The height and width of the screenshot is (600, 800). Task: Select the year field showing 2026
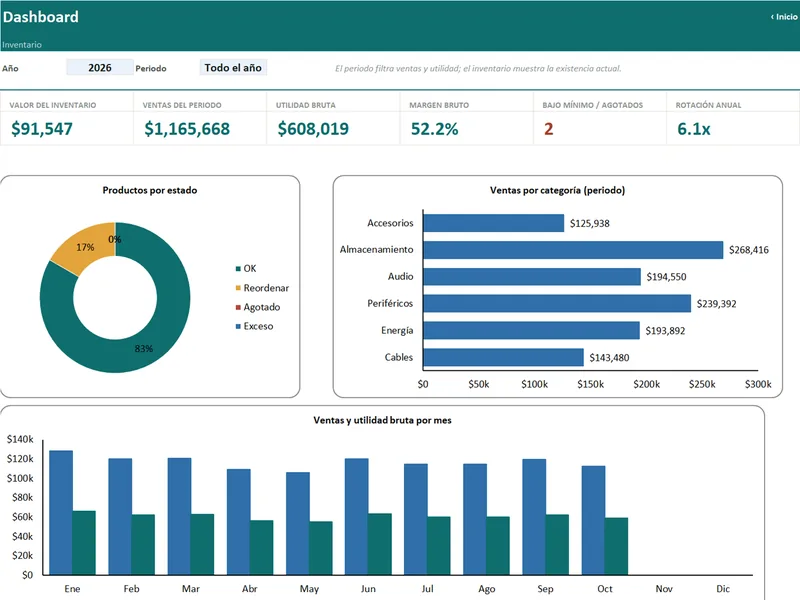click(x=99, y=68)
